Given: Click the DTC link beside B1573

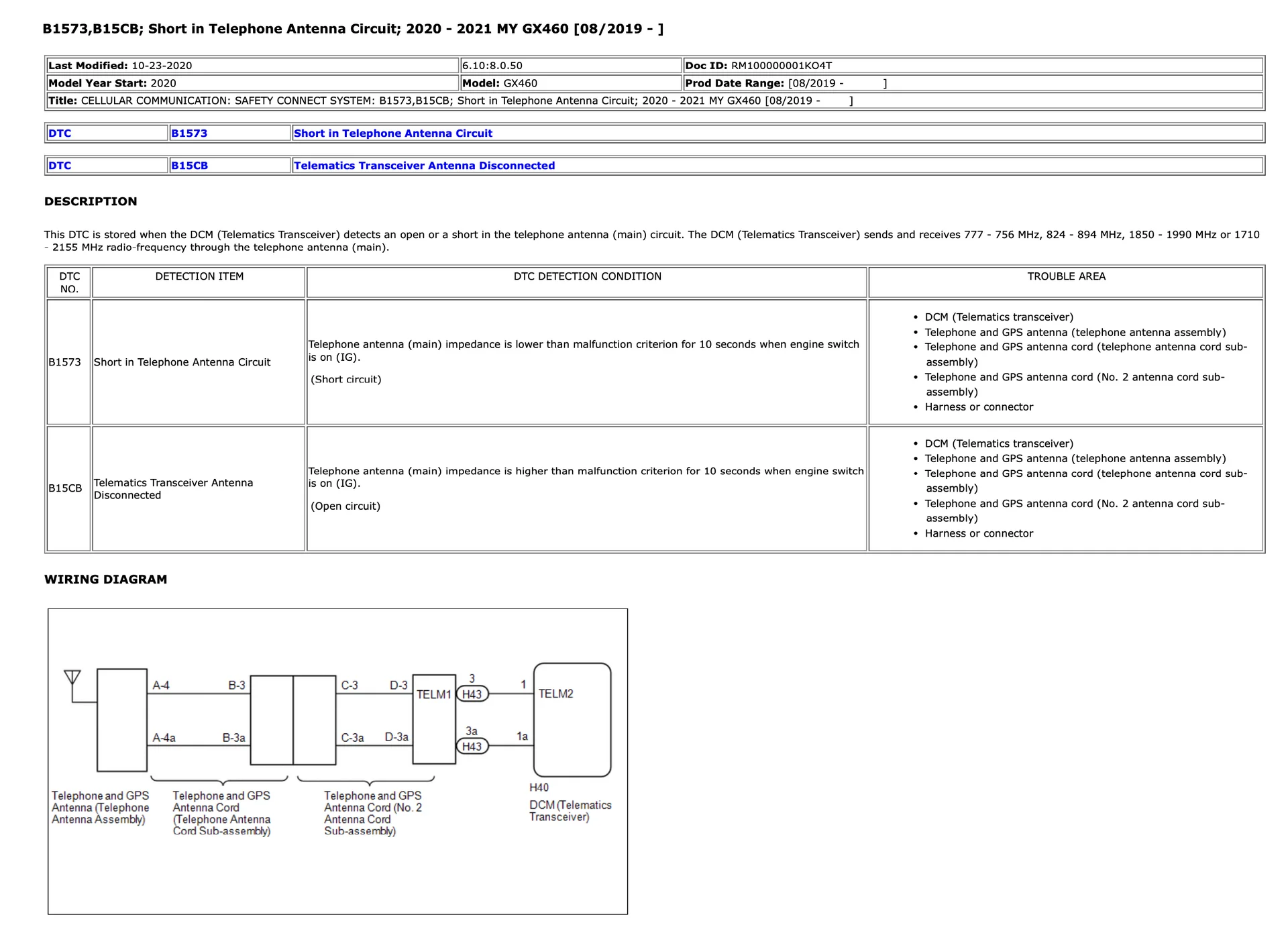Looking at the screenshot, I should click(60, 133).
